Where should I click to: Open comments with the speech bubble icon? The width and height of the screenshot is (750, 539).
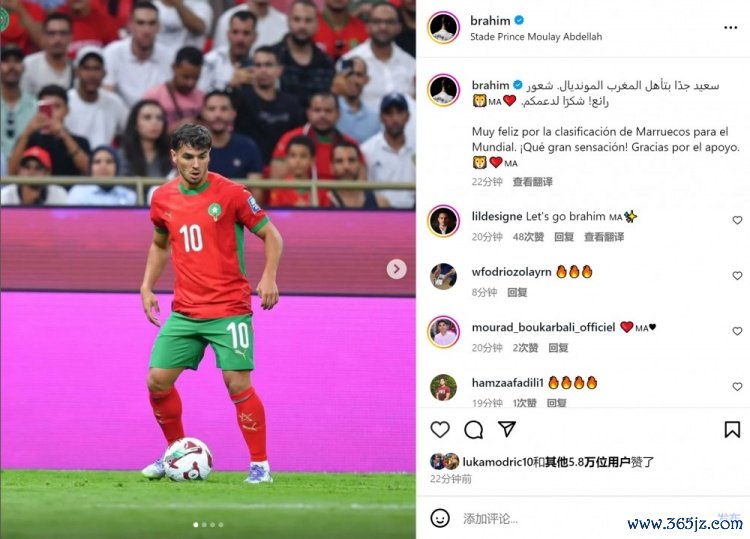point(474,430)
